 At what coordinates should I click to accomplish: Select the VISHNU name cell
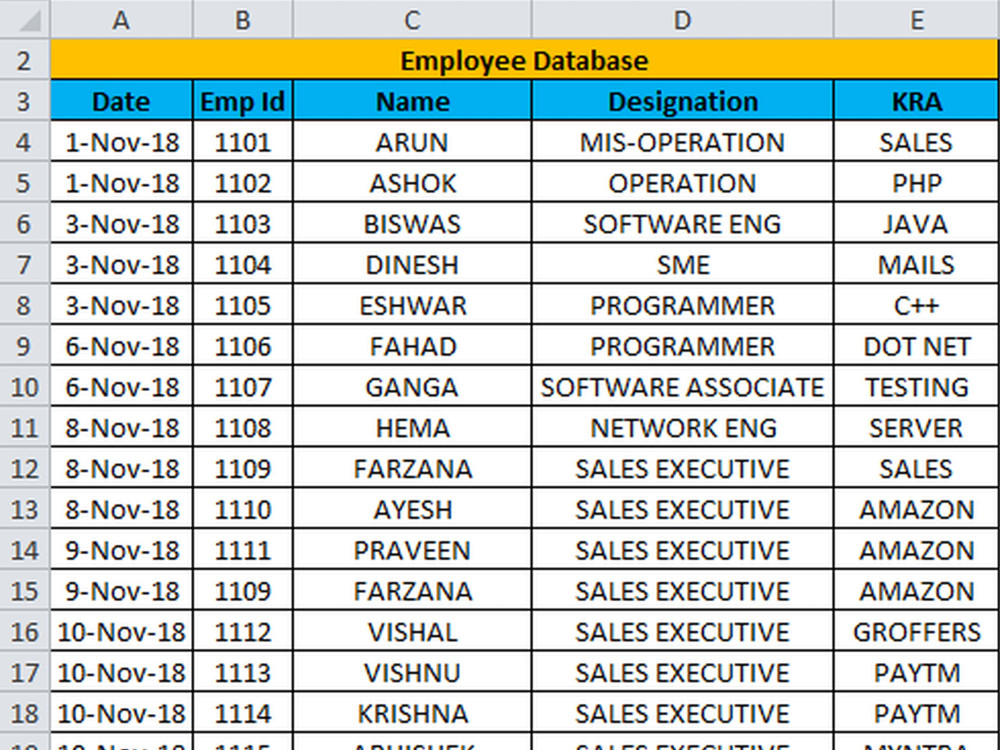tap(412, 672)
